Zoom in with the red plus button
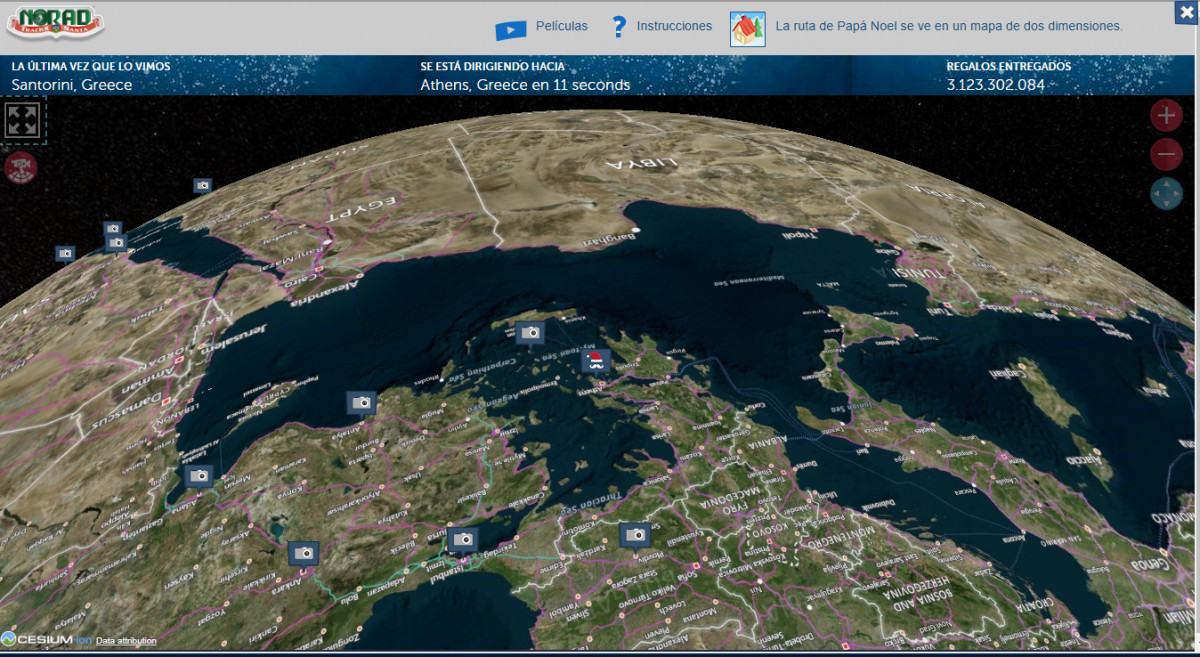The width and height of the screenshot is (1200, 657). (x=1166, y=116)
